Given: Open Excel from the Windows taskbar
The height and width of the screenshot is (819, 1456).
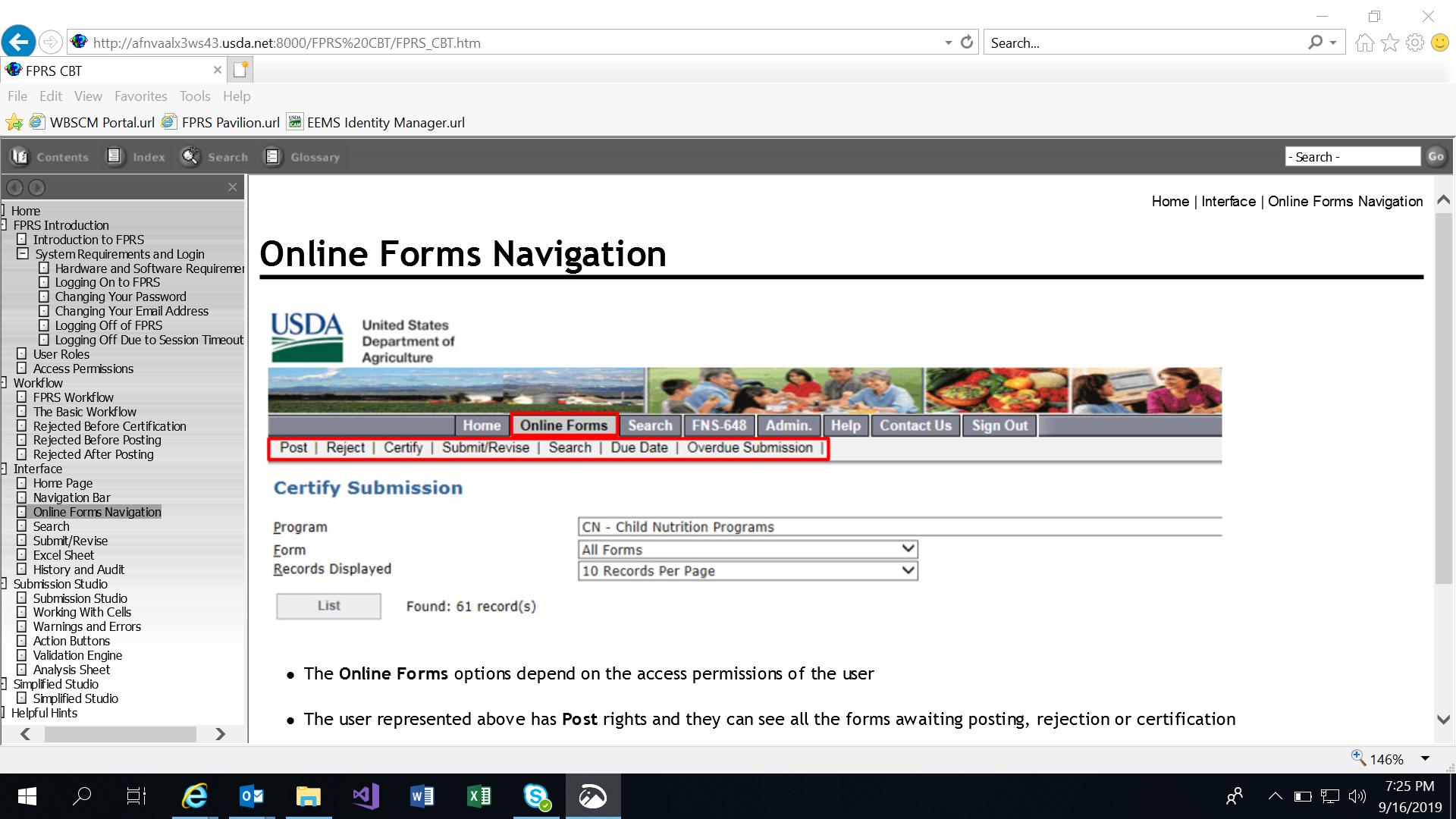Looking at the screenshot, I should point(479,796).
